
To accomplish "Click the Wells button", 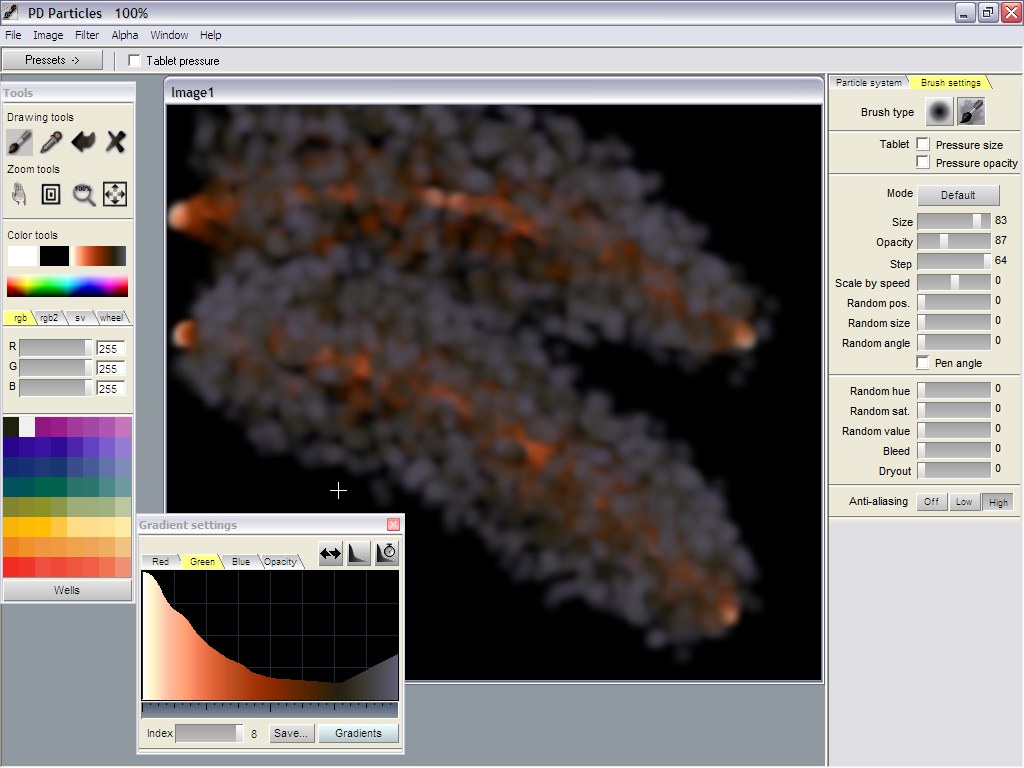I will tap(66, 590).
